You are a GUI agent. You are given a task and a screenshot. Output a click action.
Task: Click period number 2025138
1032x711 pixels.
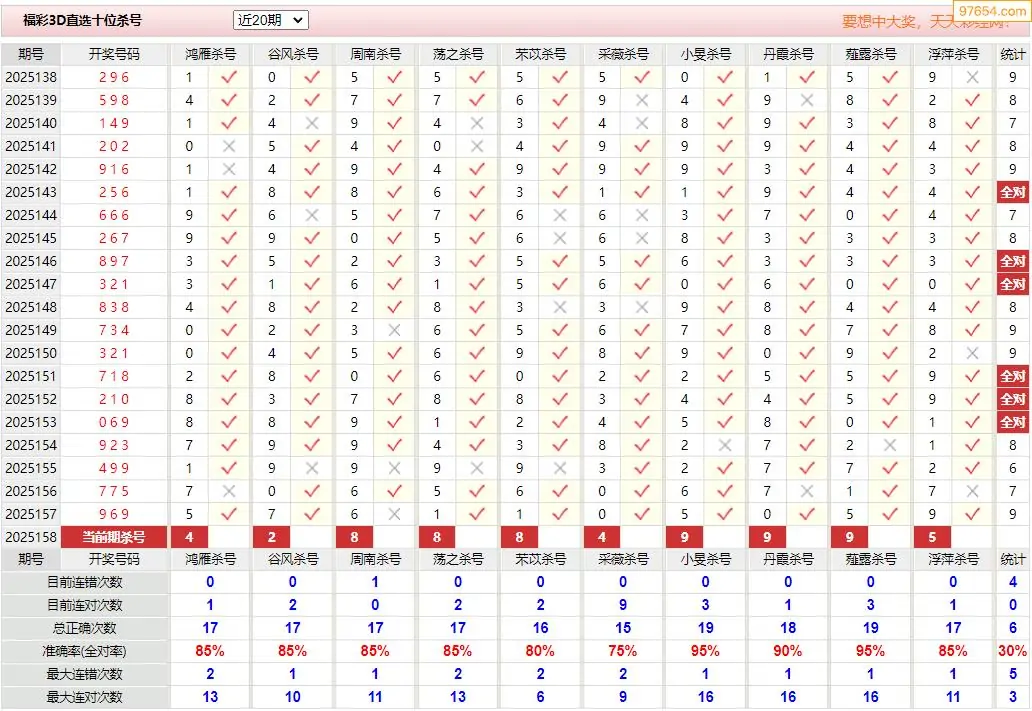coord(31,77)
